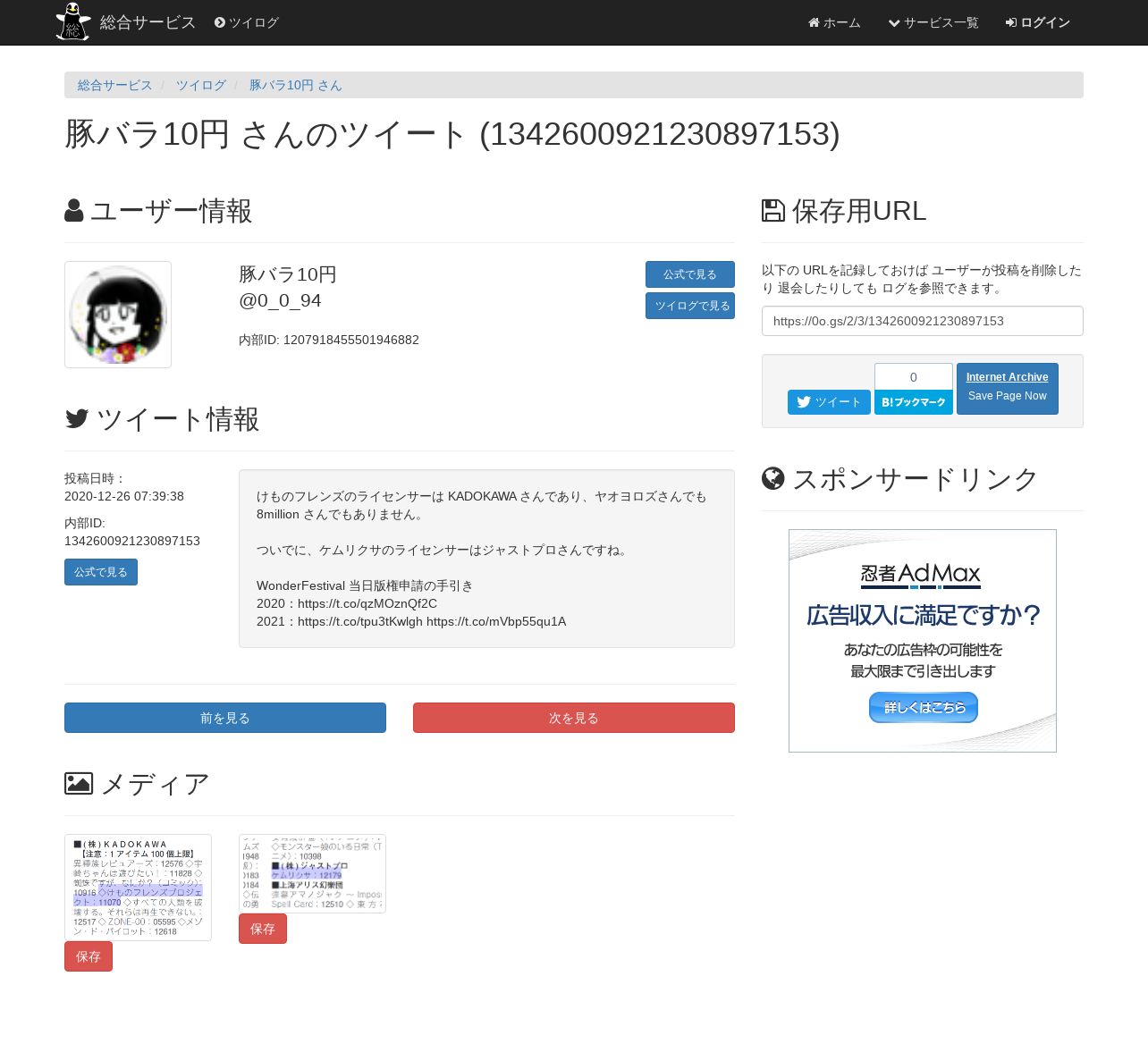The image size is (1148, 1052).
Task: Open ジャストプロ media thumbnail
Action: click(x=312, y=874)
